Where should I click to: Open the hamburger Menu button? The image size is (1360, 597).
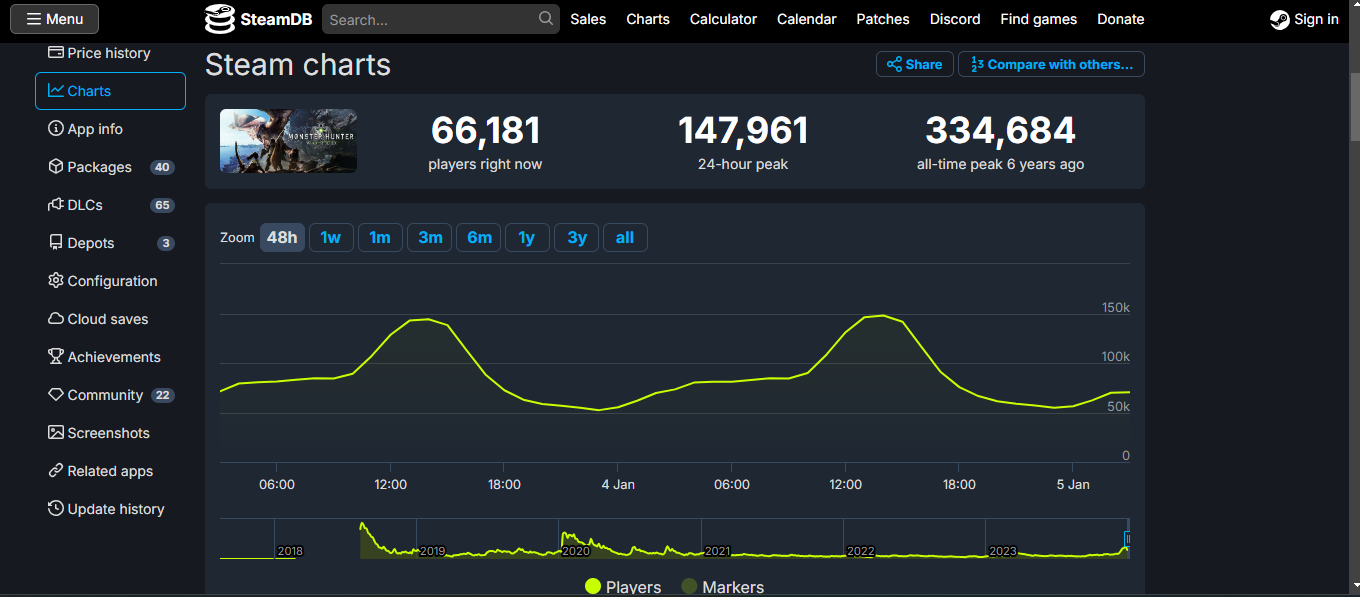(54, 19)
